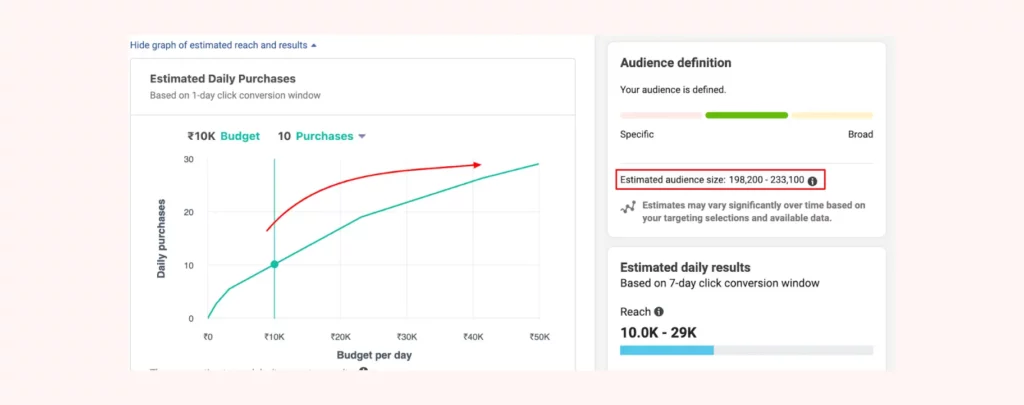The image size is (1024, 405).
Task: Click the ₹10K Budget label
Action: [x=223, y=137]
